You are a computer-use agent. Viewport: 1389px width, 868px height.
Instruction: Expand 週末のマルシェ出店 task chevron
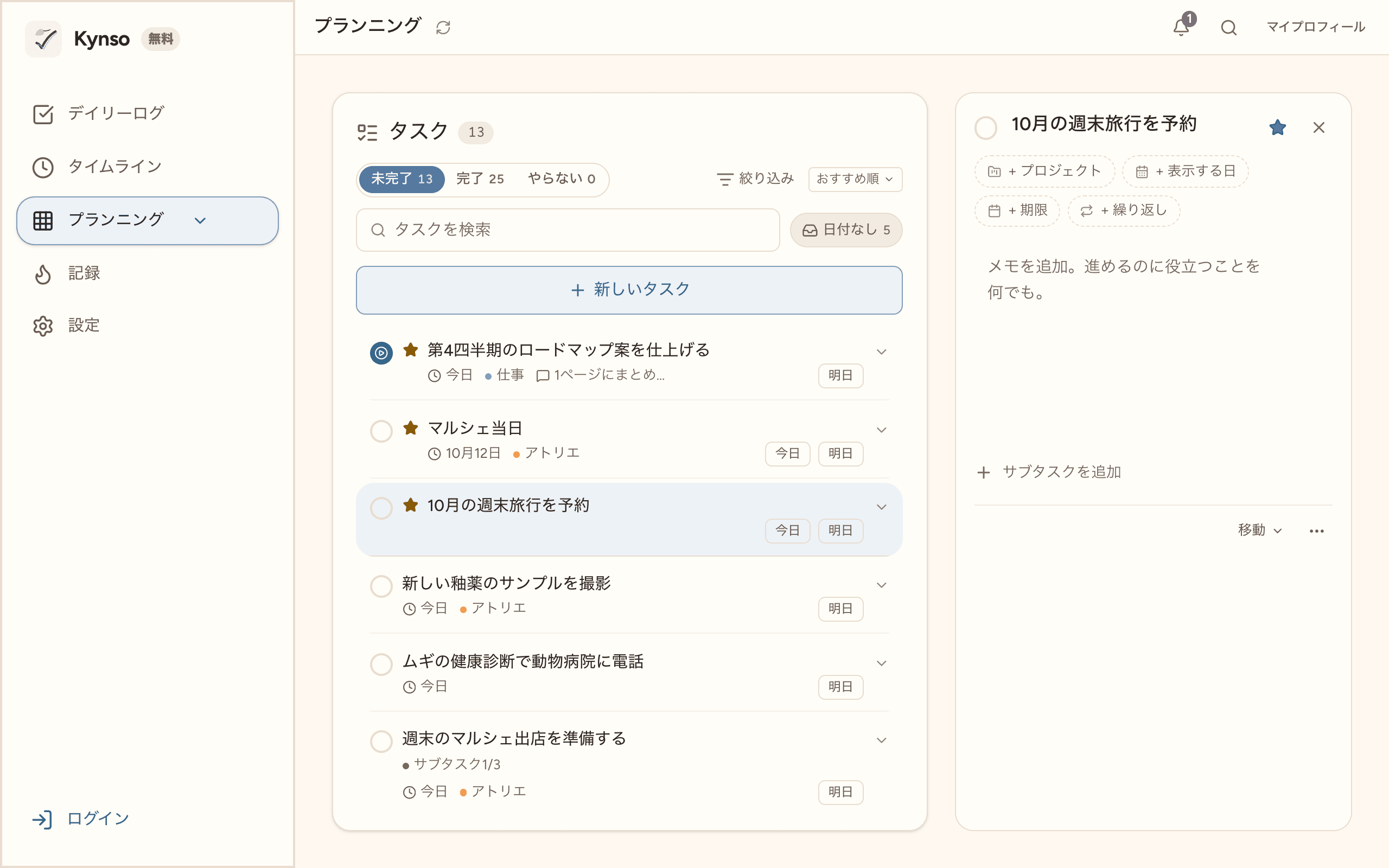coord(882,740)
